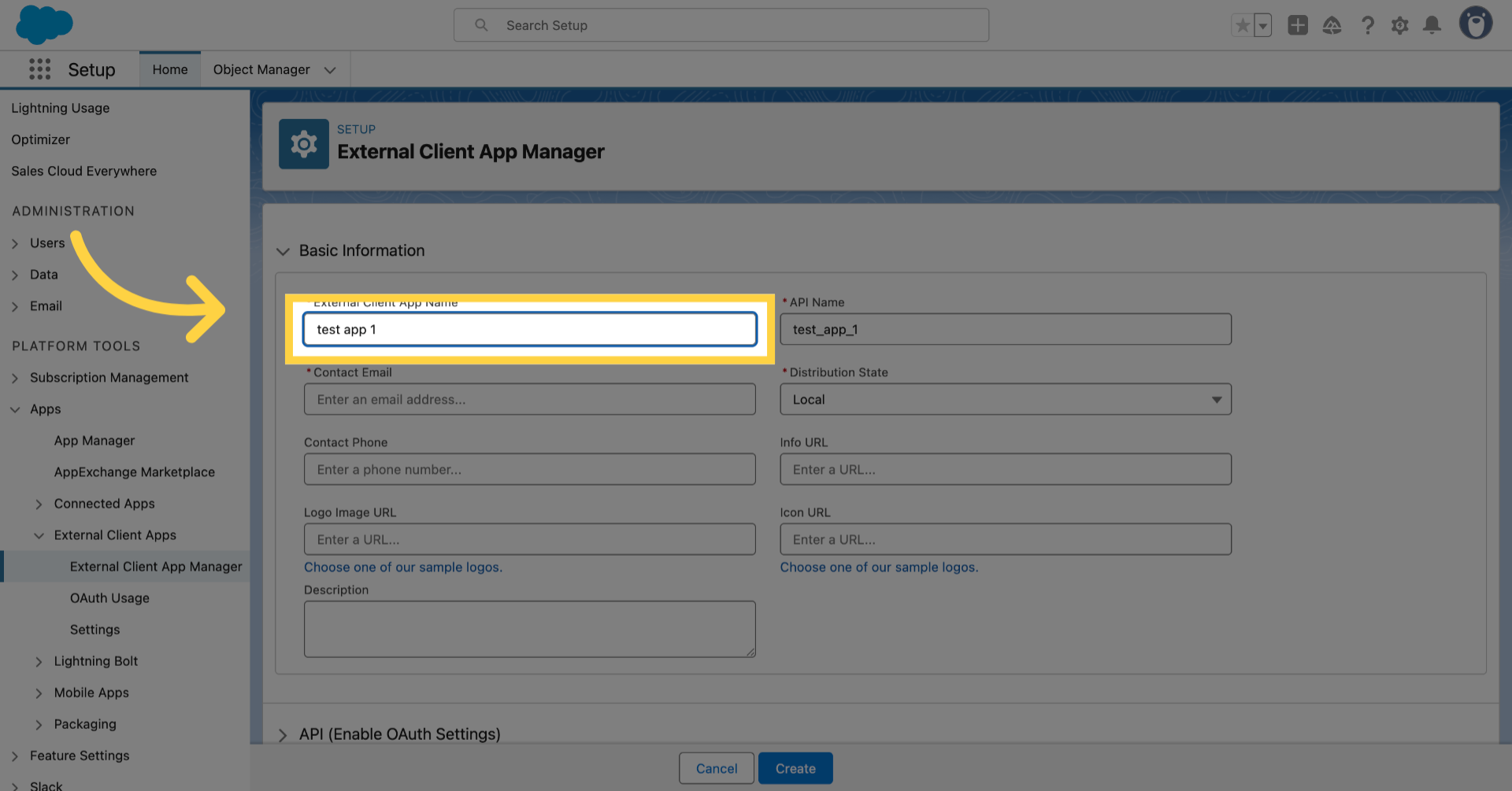Click the Search Setup field
The height and width of the screenshot is (791, 1512).
click(721, 24)
